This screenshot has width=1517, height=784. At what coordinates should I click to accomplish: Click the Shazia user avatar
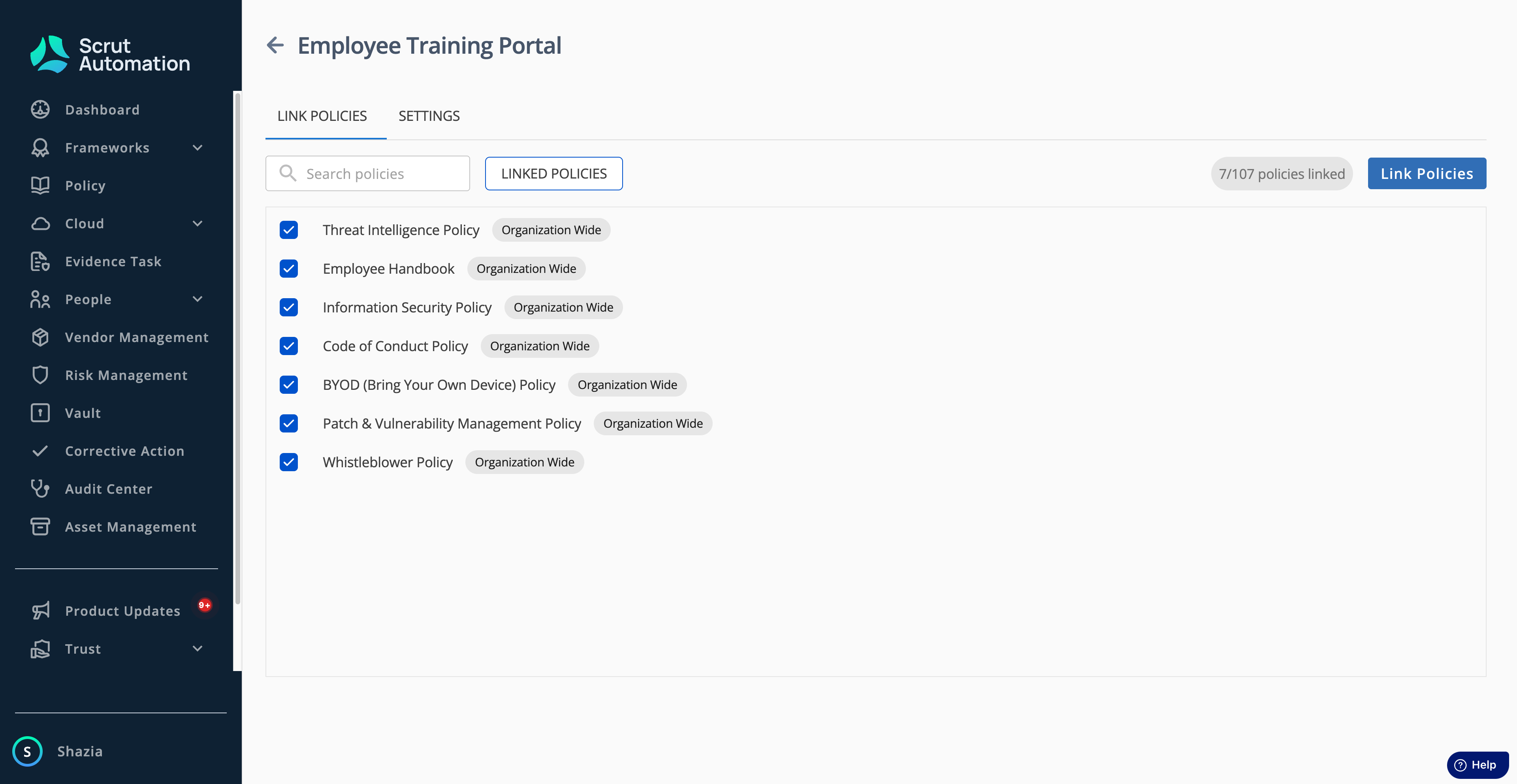[x=27, y=751]
